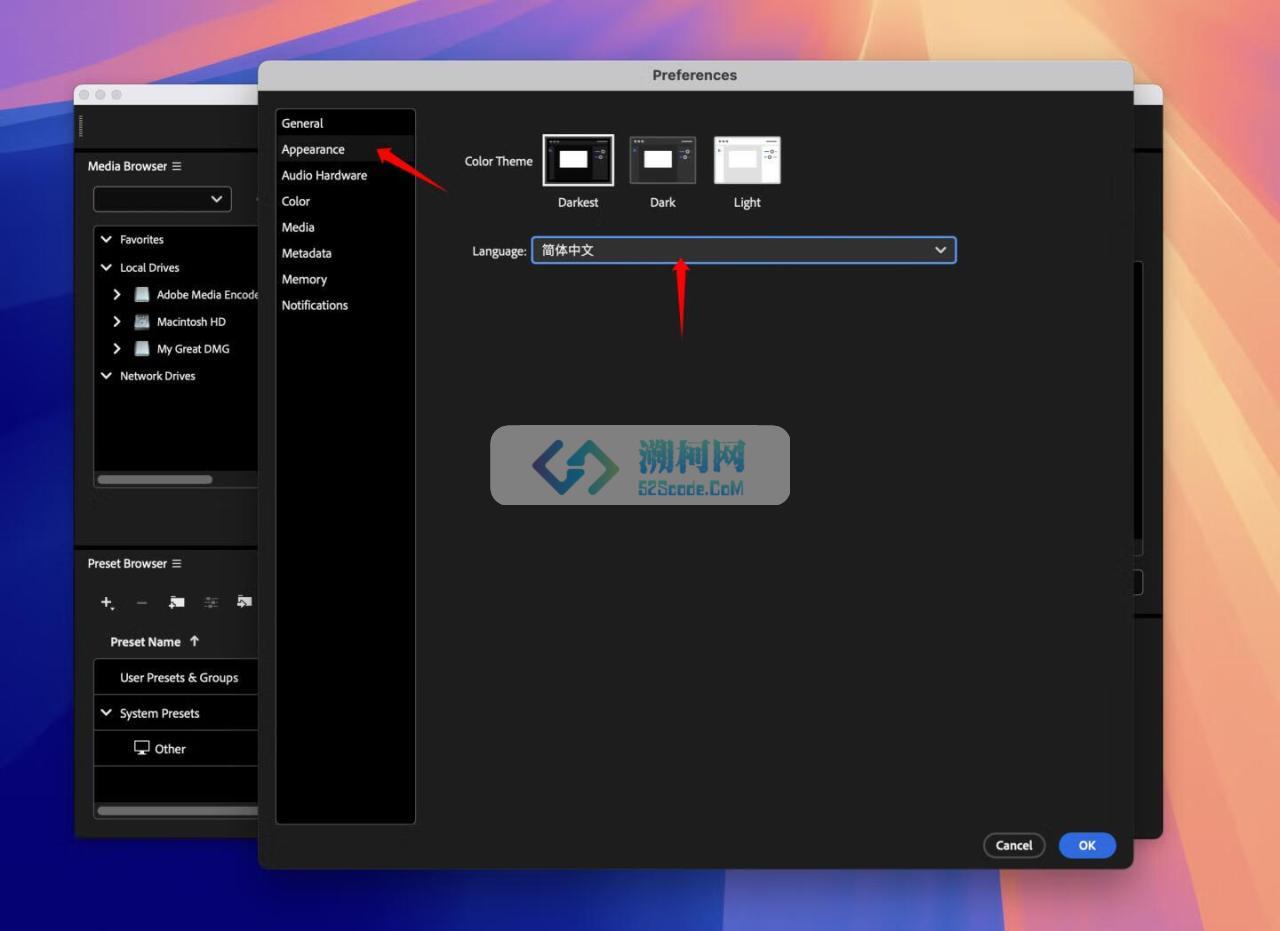The width and height of the screenshot is (1280, 931).
Task: Click the Import Presets folder-arrow icon
Action: tap(244, 601)
